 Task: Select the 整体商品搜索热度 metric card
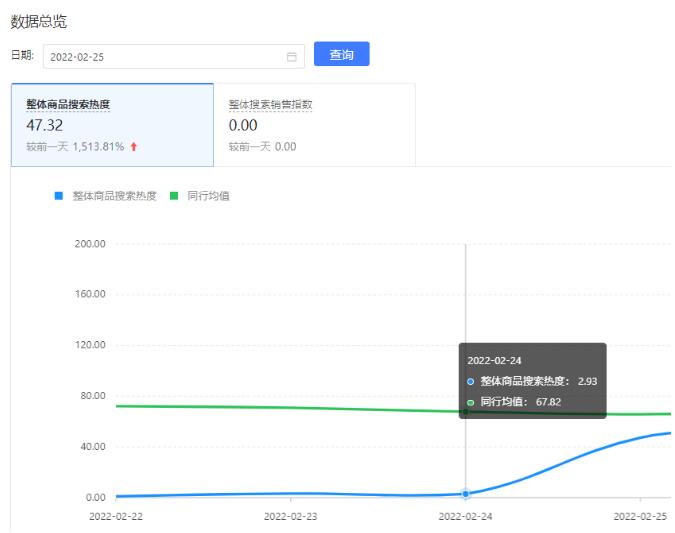coord(112,125)
